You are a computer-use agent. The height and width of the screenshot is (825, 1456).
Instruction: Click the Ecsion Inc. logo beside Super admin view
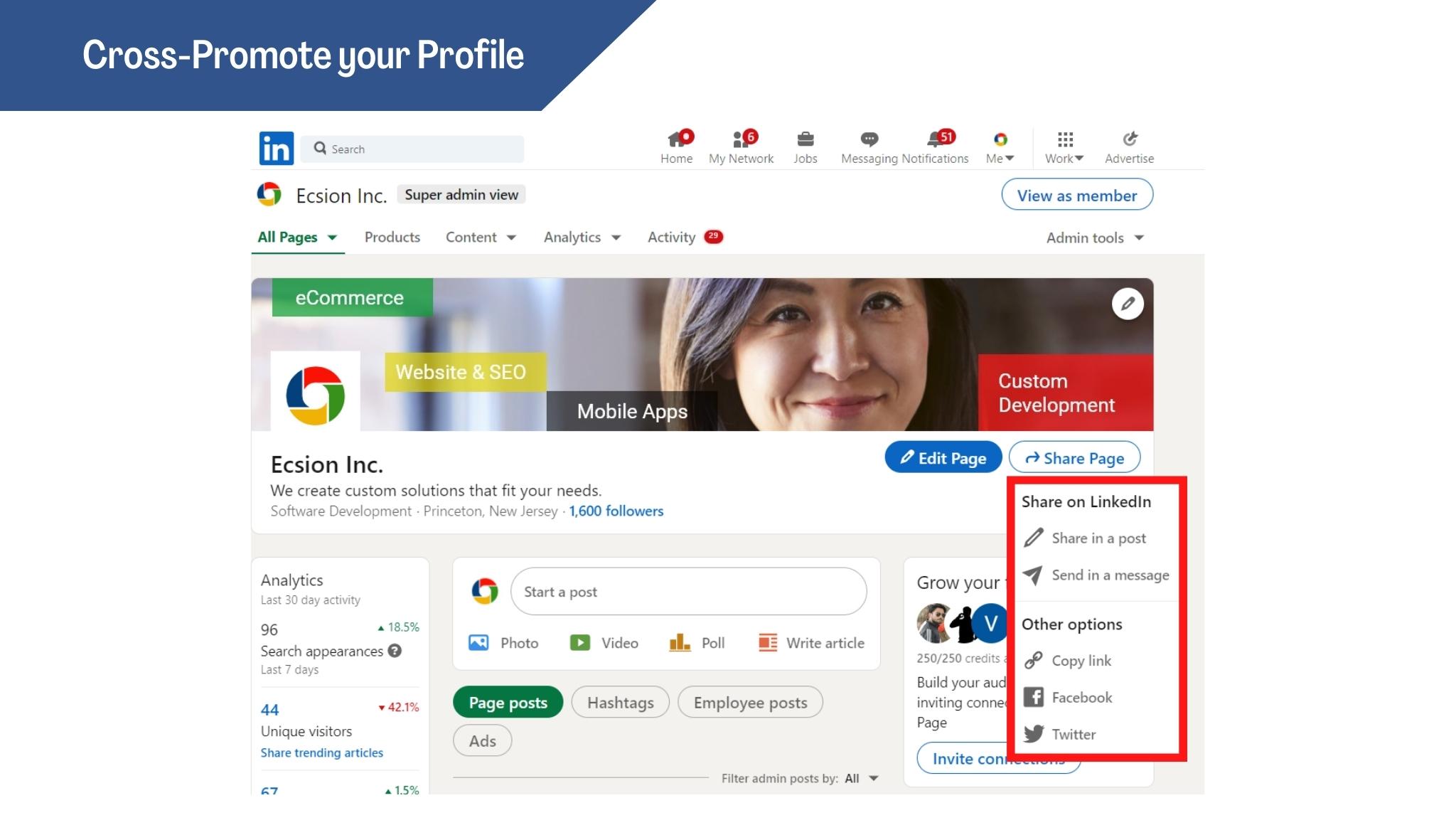(269, 194)
